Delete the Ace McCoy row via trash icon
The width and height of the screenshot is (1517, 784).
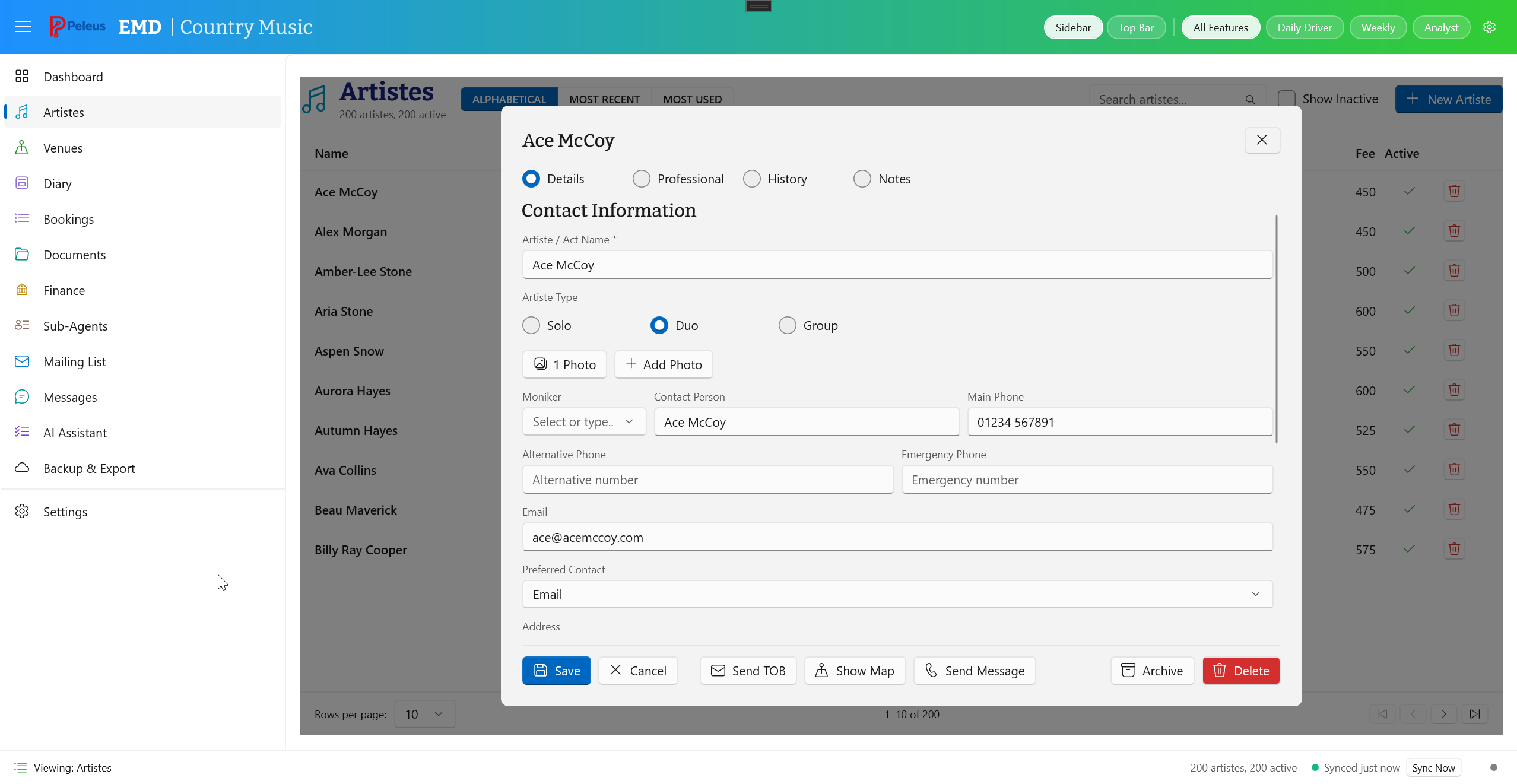[1453, 191]
